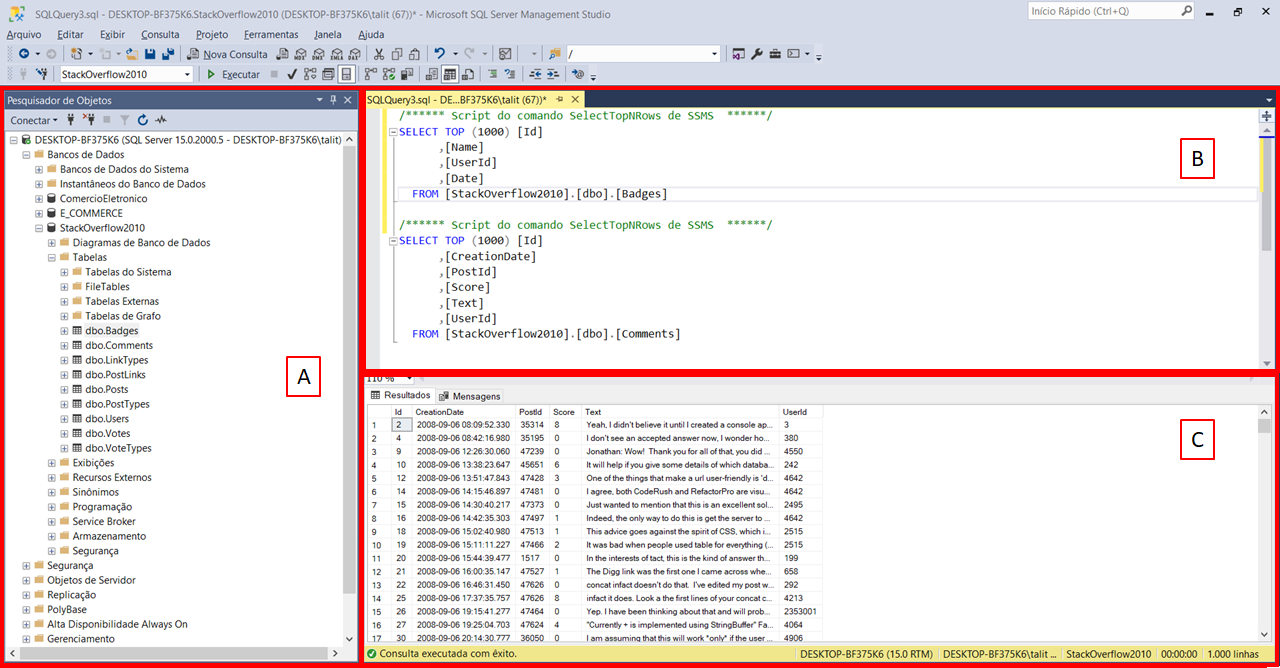Click the DMX query icon
Screen dimensions: 1280x668
pos(317,54)
